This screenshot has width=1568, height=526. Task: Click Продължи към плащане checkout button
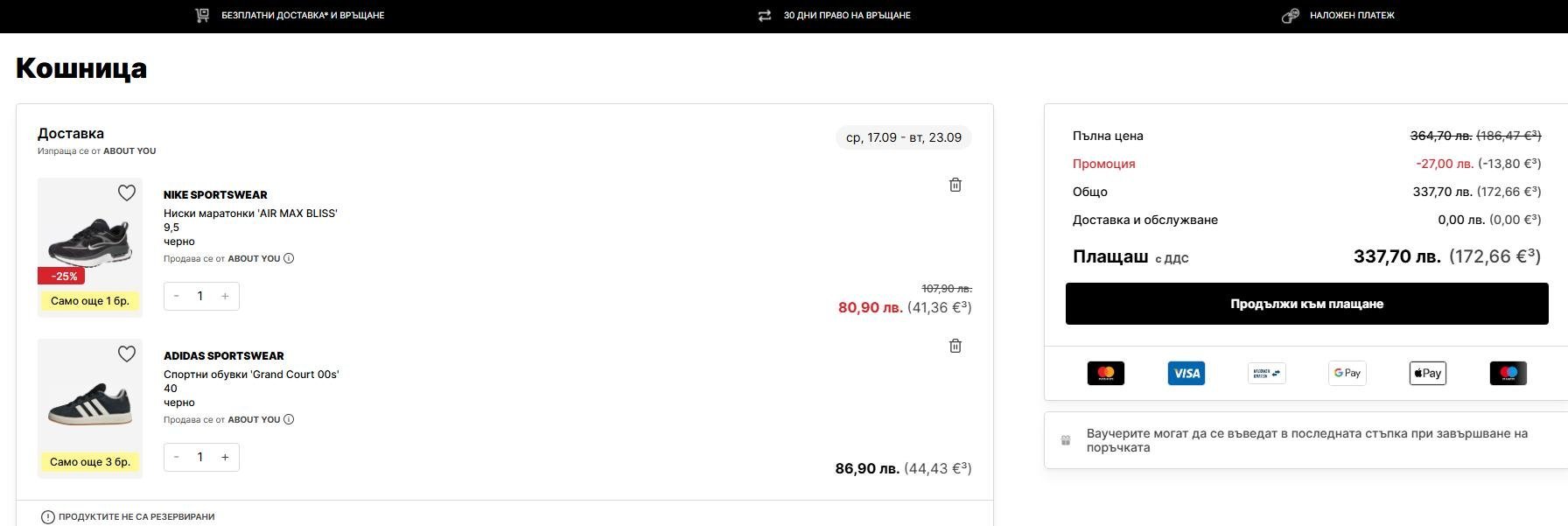tap(1306, 304)
